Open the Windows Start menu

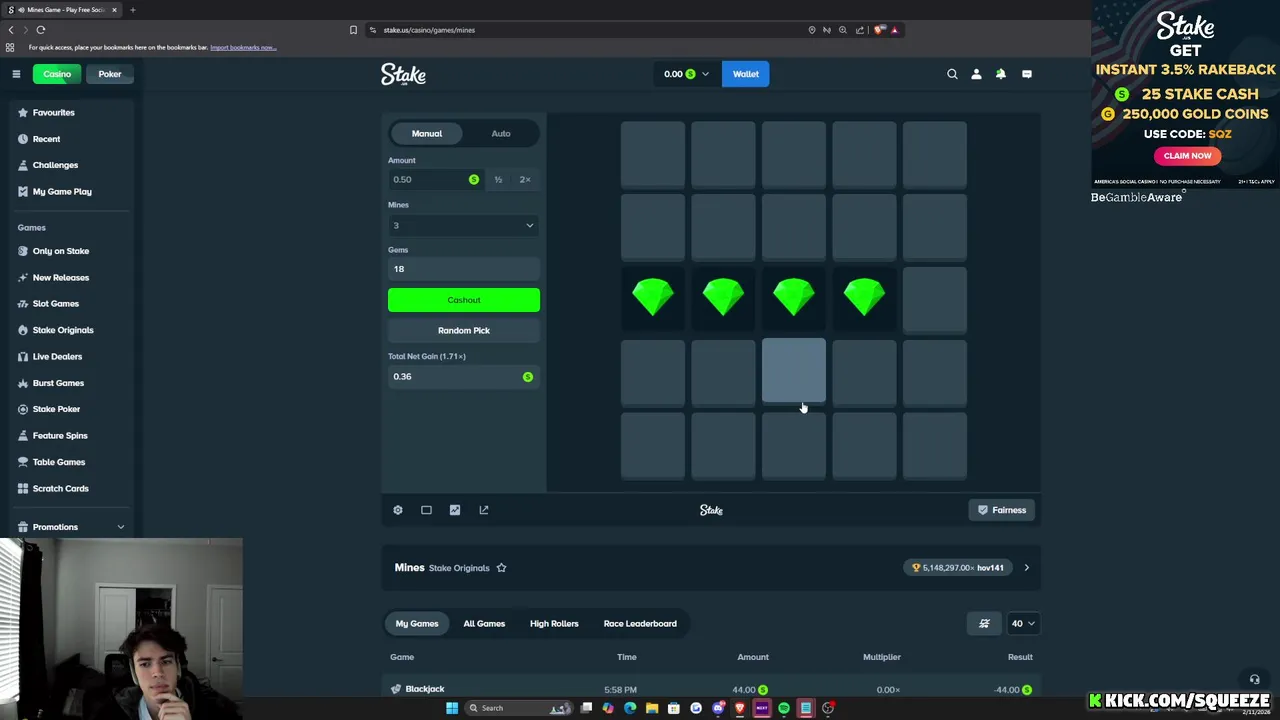(x=452, y=708)
